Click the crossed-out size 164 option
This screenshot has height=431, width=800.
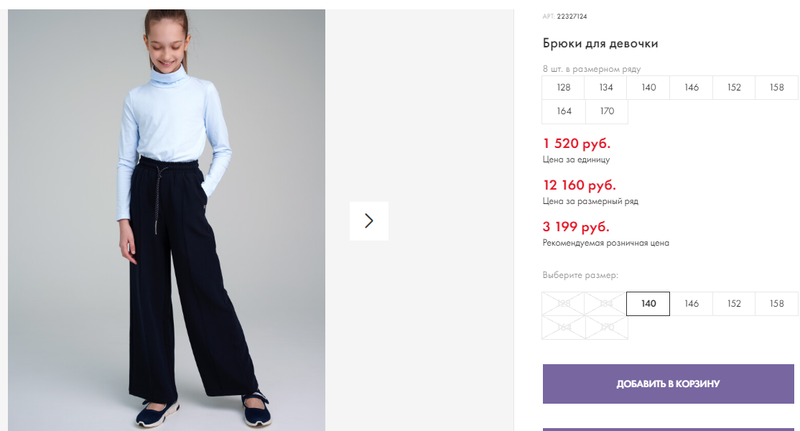click(x=563, y=327)
